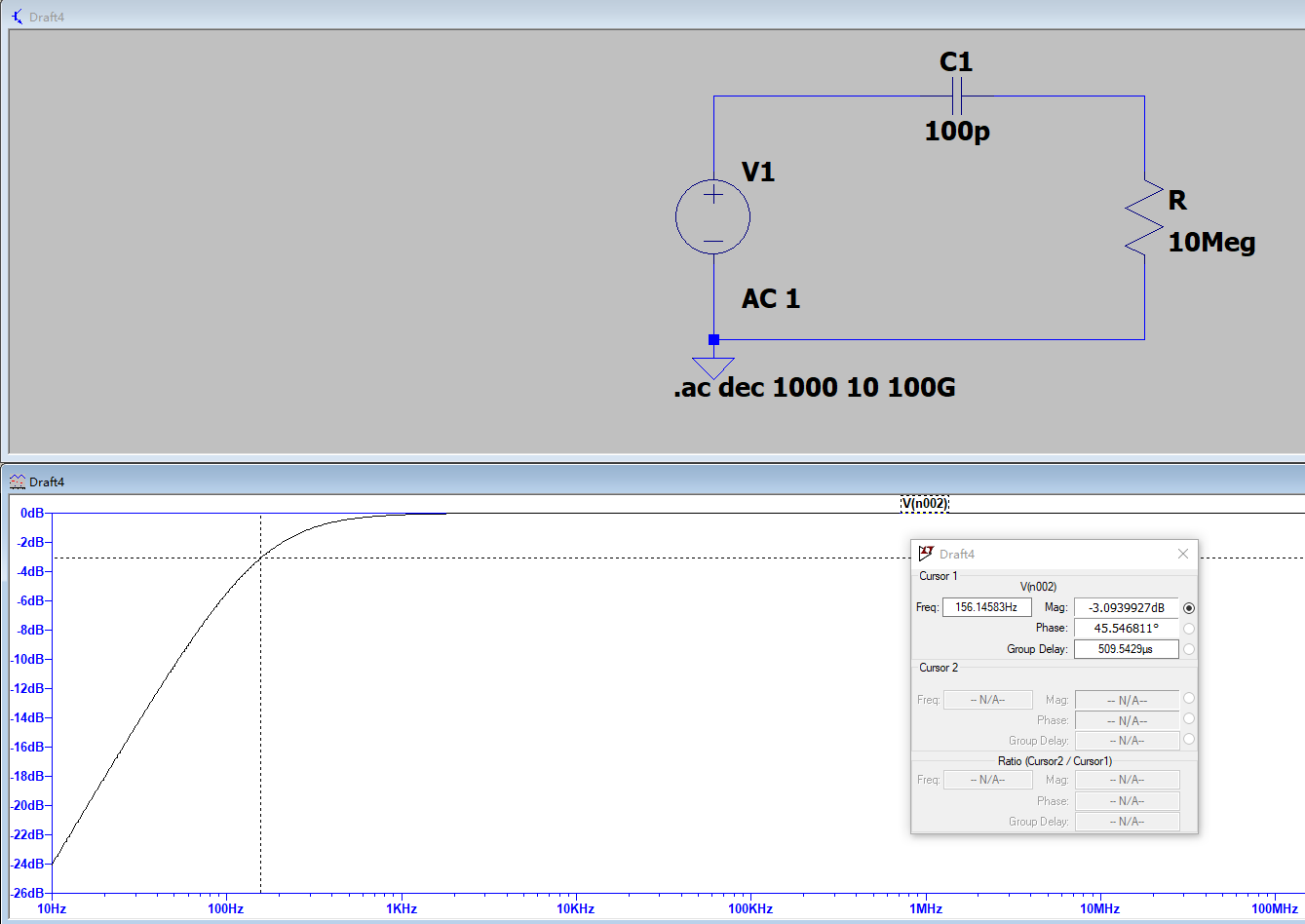
Task: Click the C1 component label
Action: point(956,62)
